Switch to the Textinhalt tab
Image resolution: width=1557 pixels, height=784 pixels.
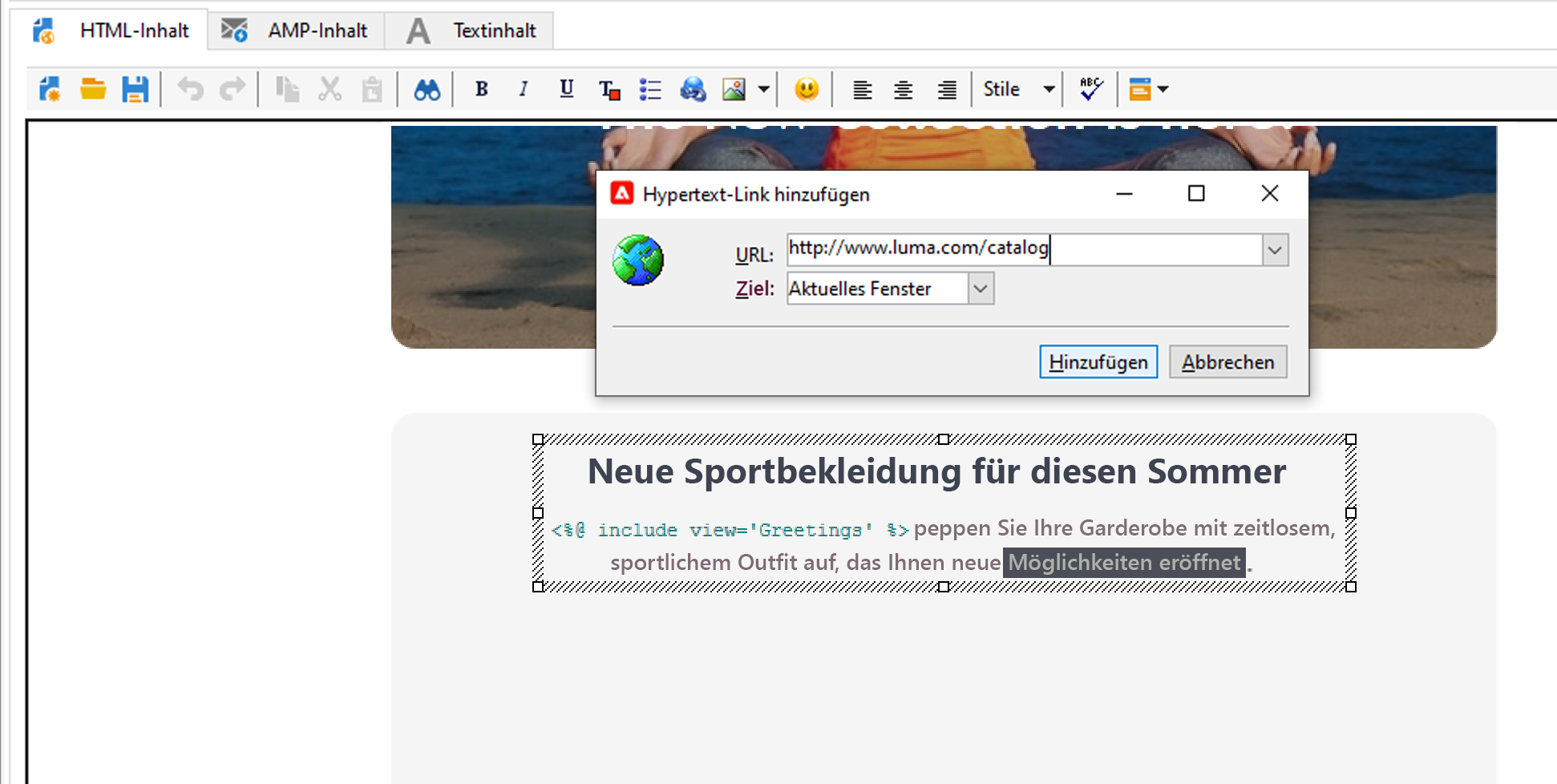click(x=471, y=30)
